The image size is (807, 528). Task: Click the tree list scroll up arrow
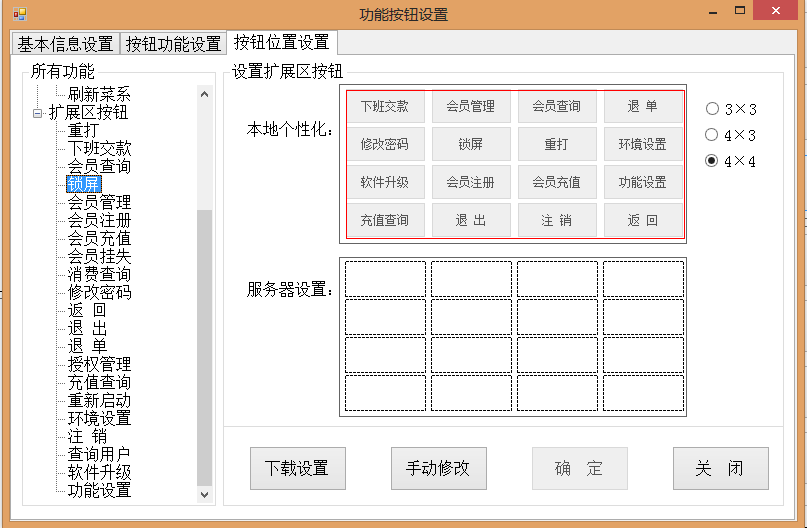click(204, 94)
